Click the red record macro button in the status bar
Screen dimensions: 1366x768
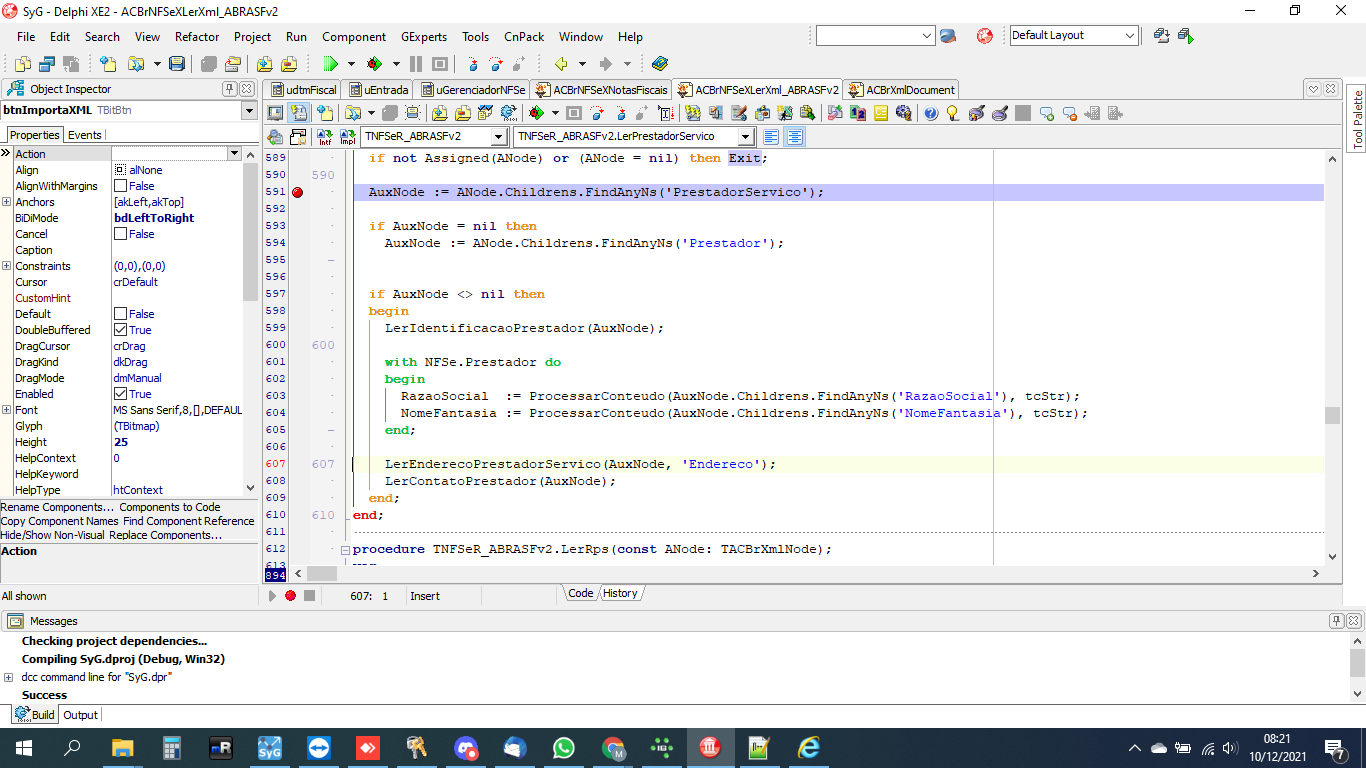pyautogui.click(x=290, y=596)
